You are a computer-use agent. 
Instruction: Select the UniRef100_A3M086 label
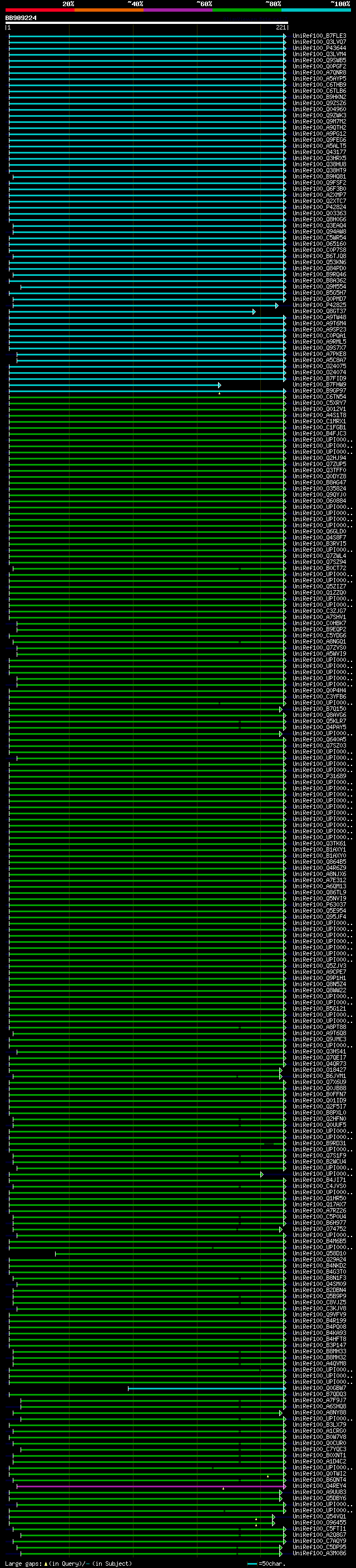click(319, 1553)
